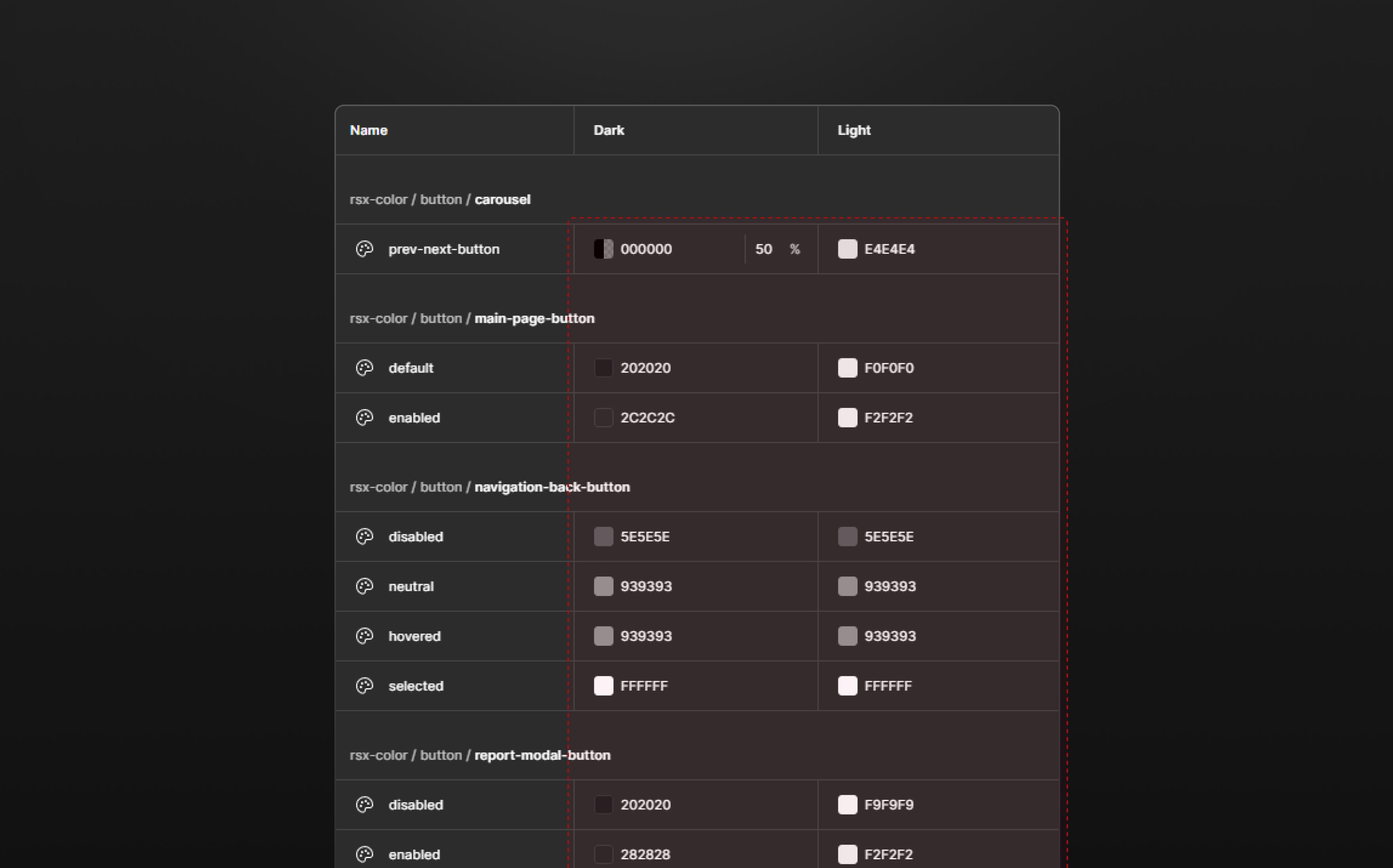
Task: Click the palette icon beside hovered variable
Action: click(x=364, y=636)
